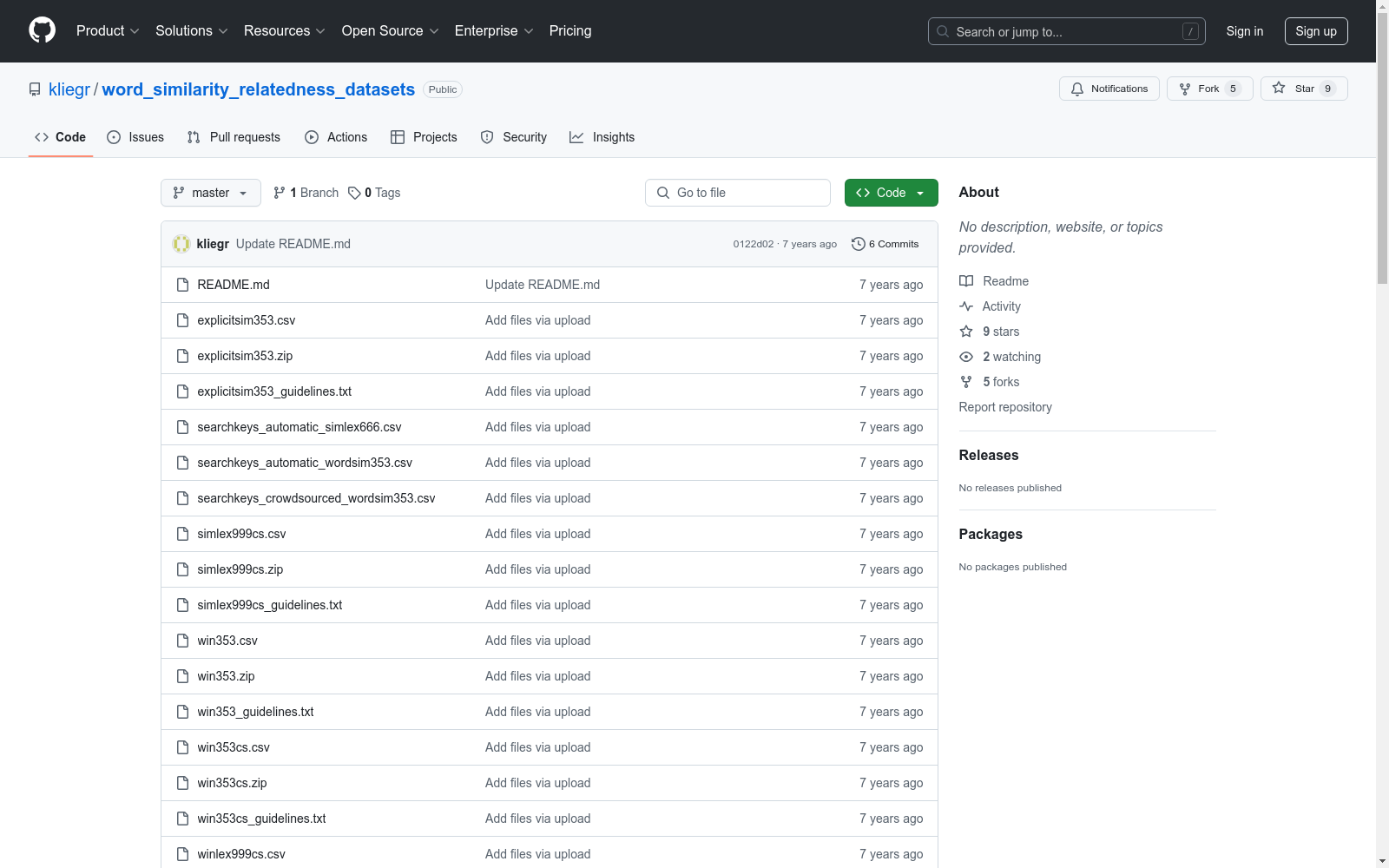This screenshot has height=868, width=1389.
Task: Click the search icon in top search bar
Action: point(943,31)
